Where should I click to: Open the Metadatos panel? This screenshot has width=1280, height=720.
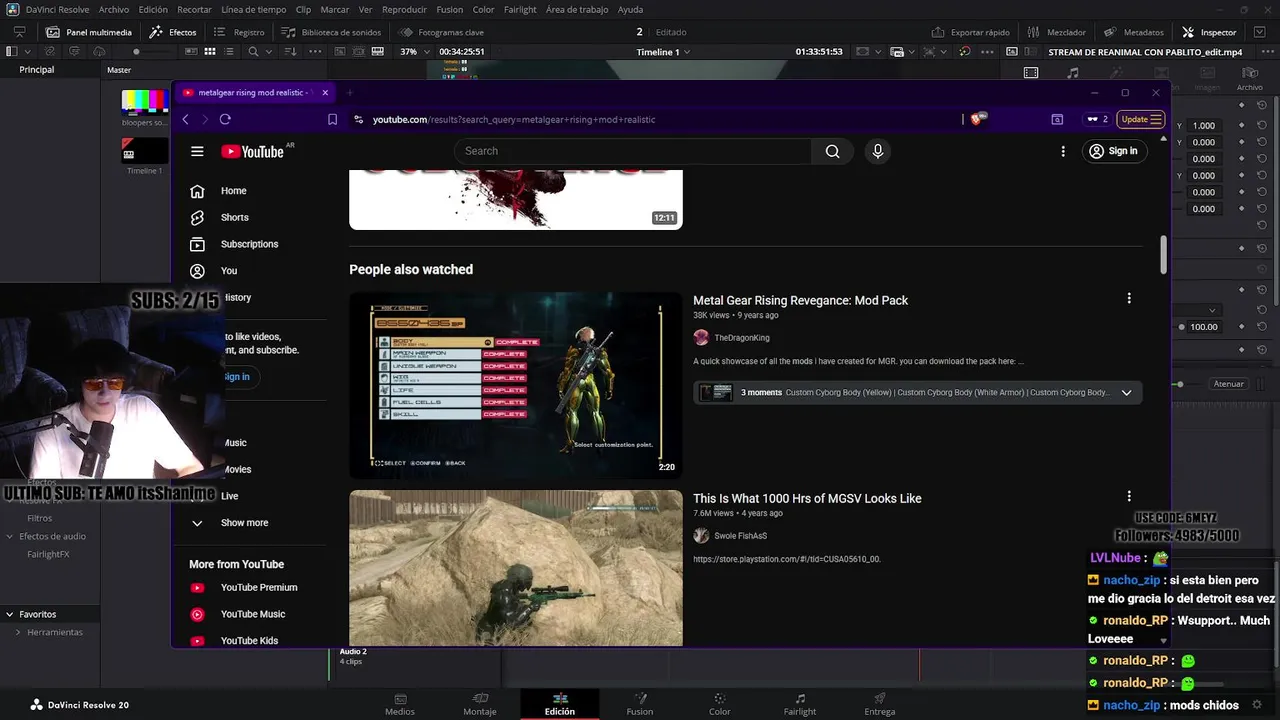tap(1134, 32)
